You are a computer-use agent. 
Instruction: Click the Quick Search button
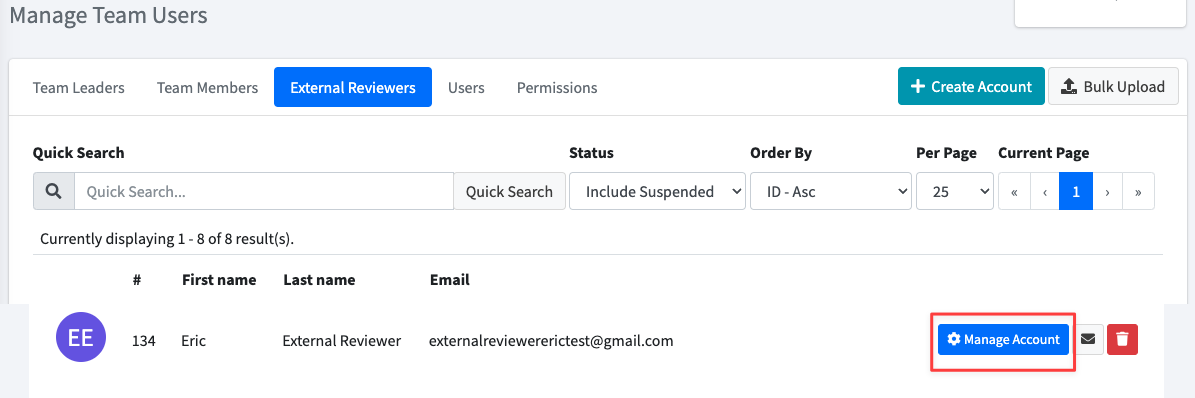(509, 191)
